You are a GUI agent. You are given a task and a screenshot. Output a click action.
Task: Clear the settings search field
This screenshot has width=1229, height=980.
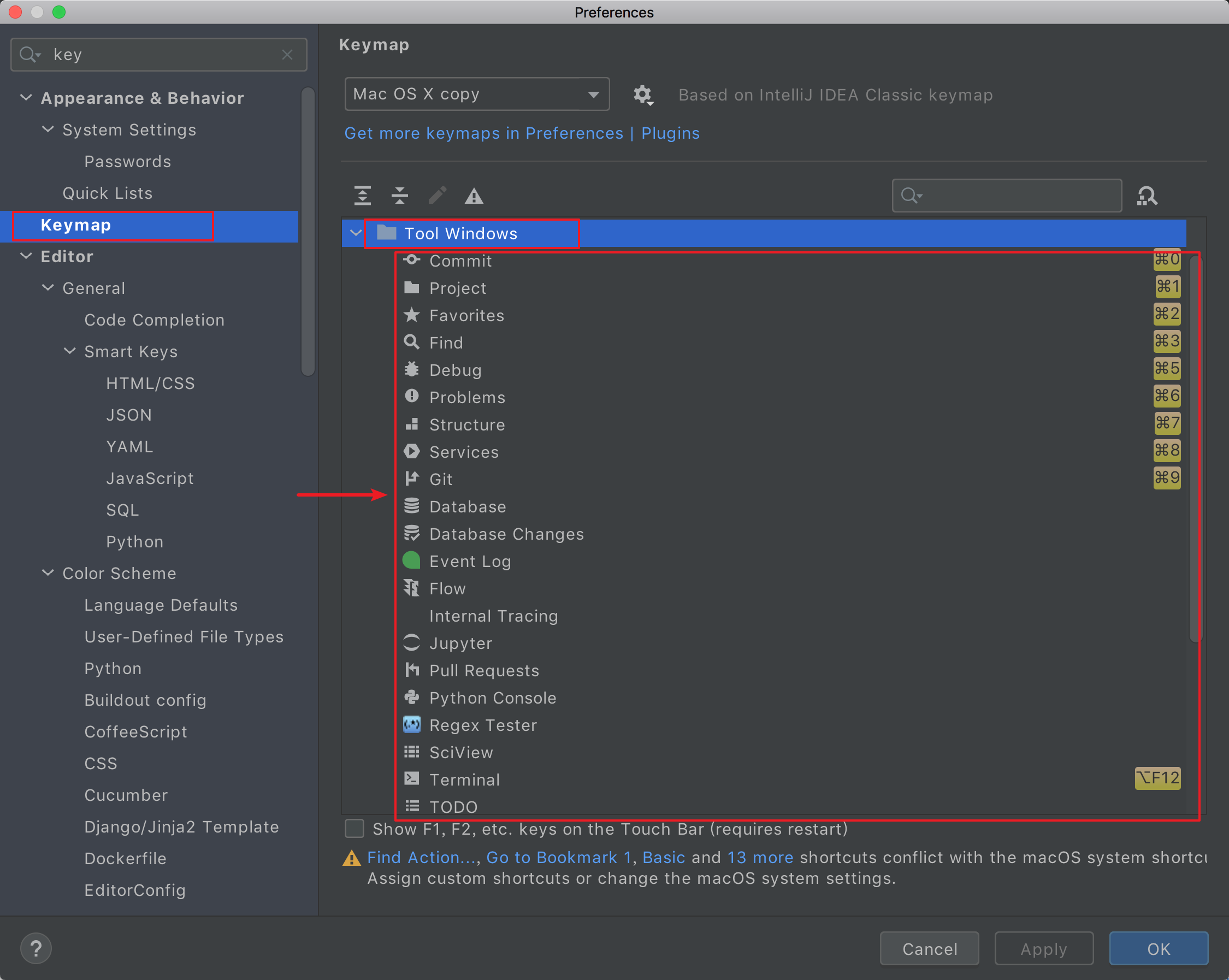pos(287,55)
